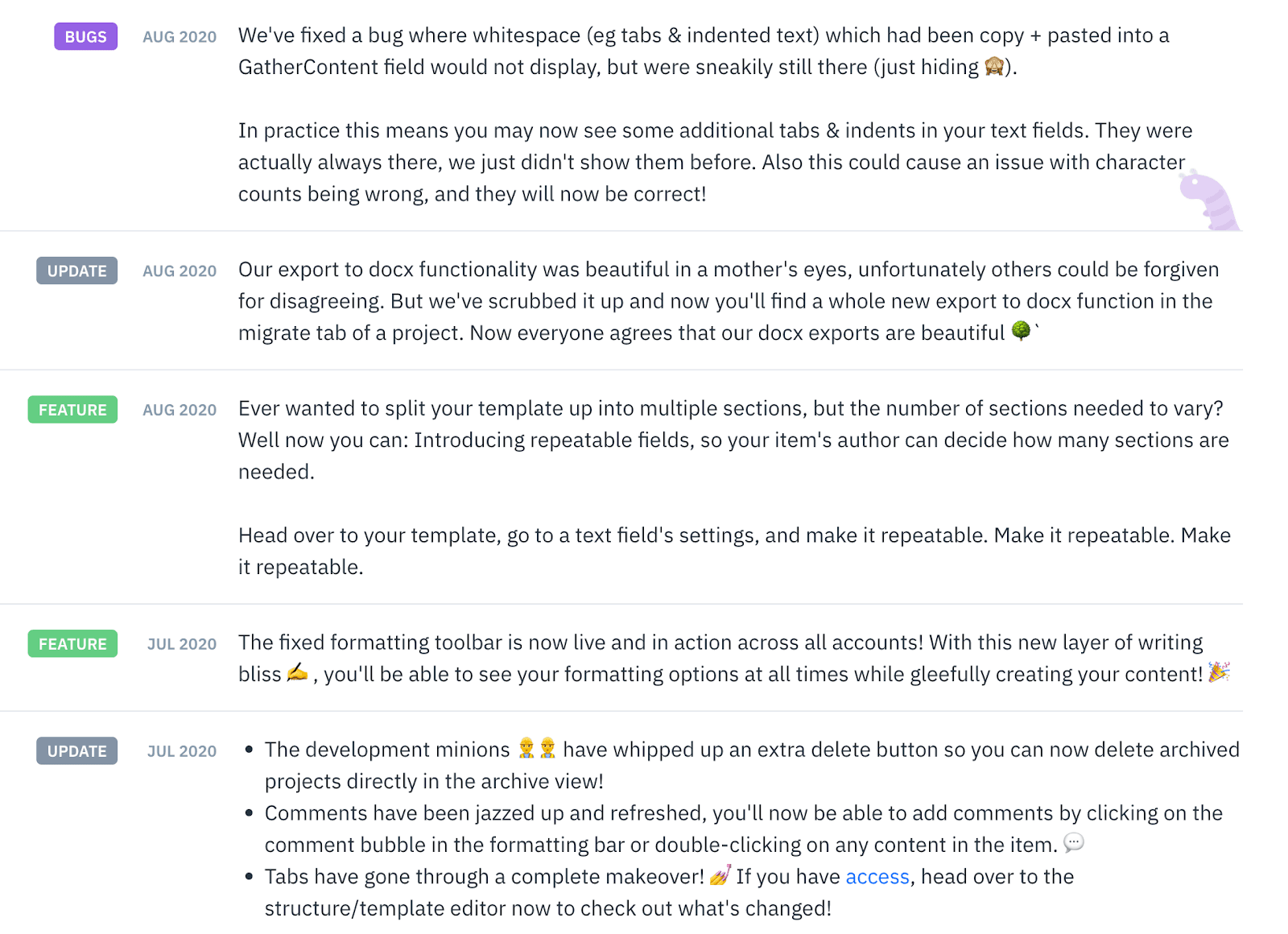This screenshot has height=934, width=1288.
Task: Click the AUG 2020 date of docx update
Action: pyautogui.click(x=180, y=271)
